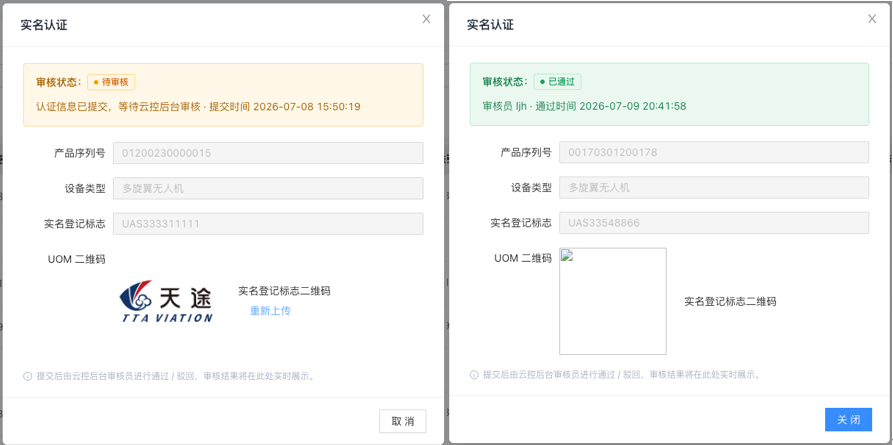Viewport: 893px width, 445px height.
Task: Click 产品序列号 field 01200230000015
Action: point(268,153)
